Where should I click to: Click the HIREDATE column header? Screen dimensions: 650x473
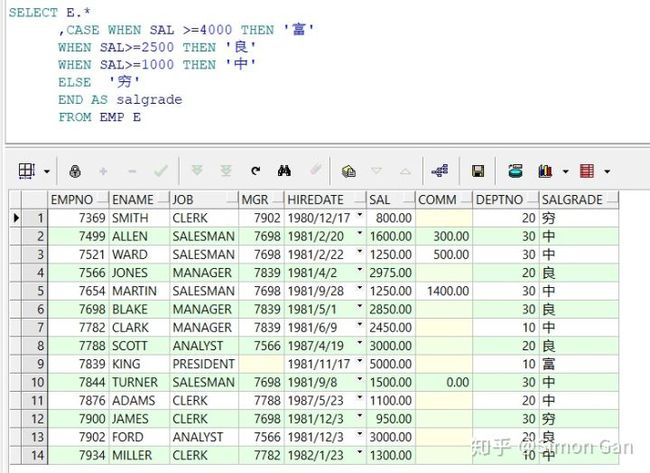click(x=325, y=200)
